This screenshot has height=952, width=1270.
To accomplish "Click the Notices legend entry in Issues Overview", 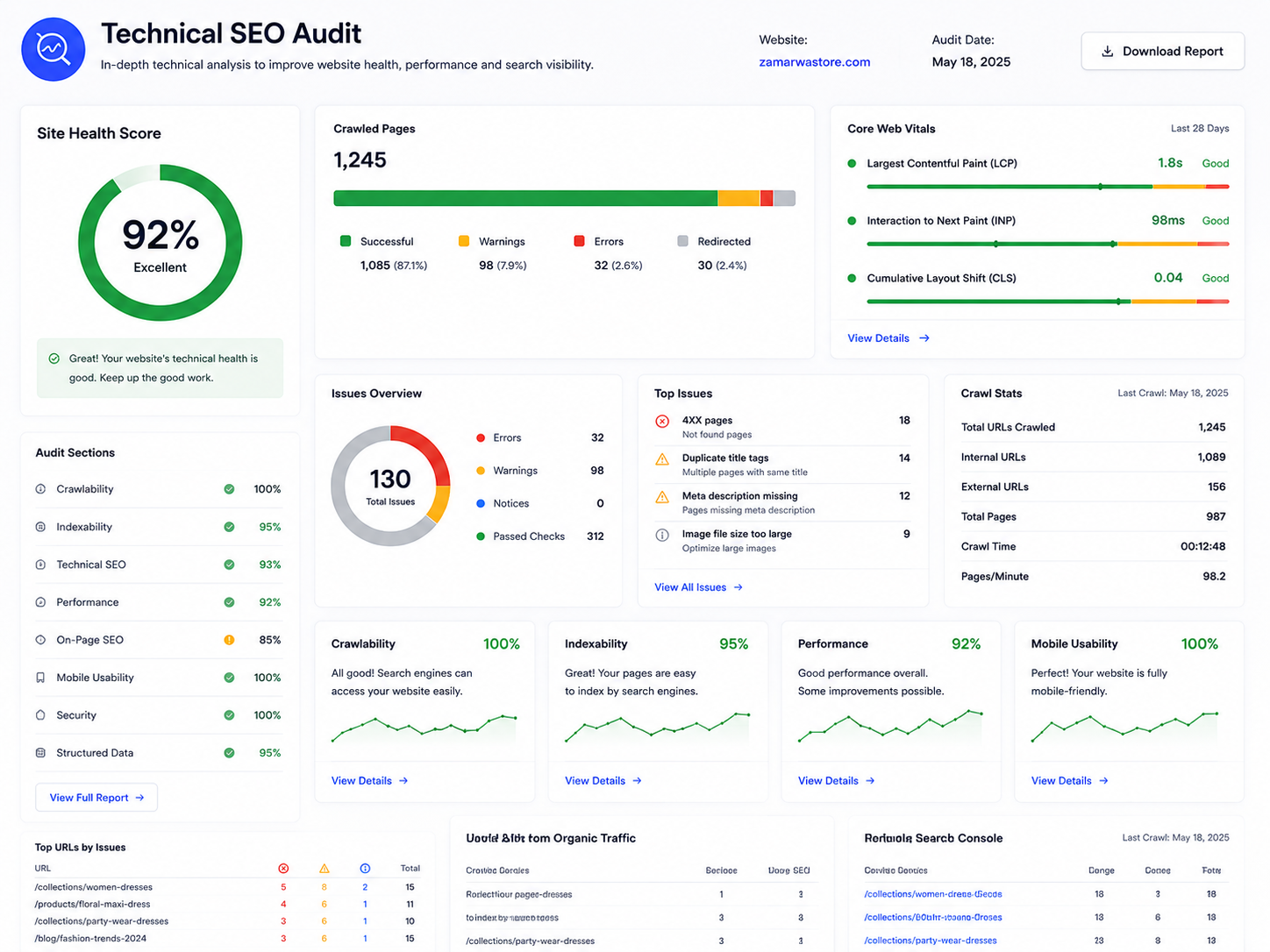I will [x=539, y=504].
